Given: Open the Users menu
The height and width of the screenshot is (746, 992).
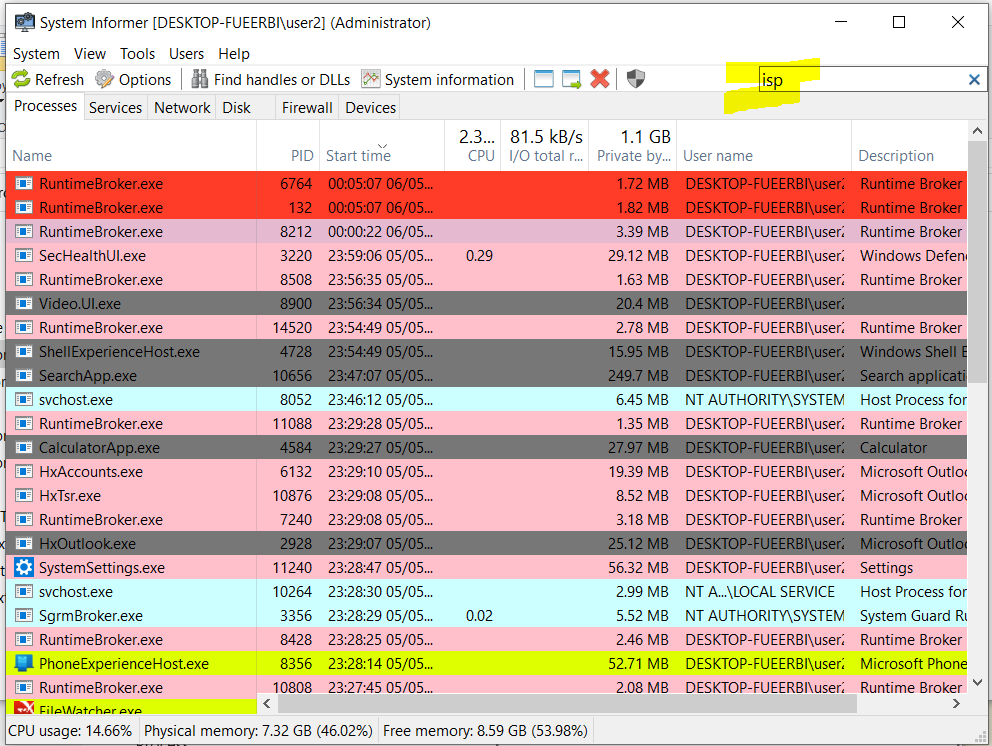Looking at the screenshot, I should click(x=186, y=53).
